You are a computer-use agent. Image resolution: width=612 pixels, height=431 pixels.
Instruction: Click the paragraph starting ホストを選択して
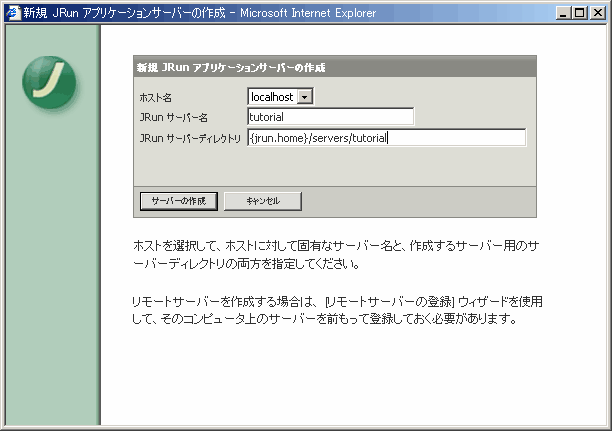point(336,255)
